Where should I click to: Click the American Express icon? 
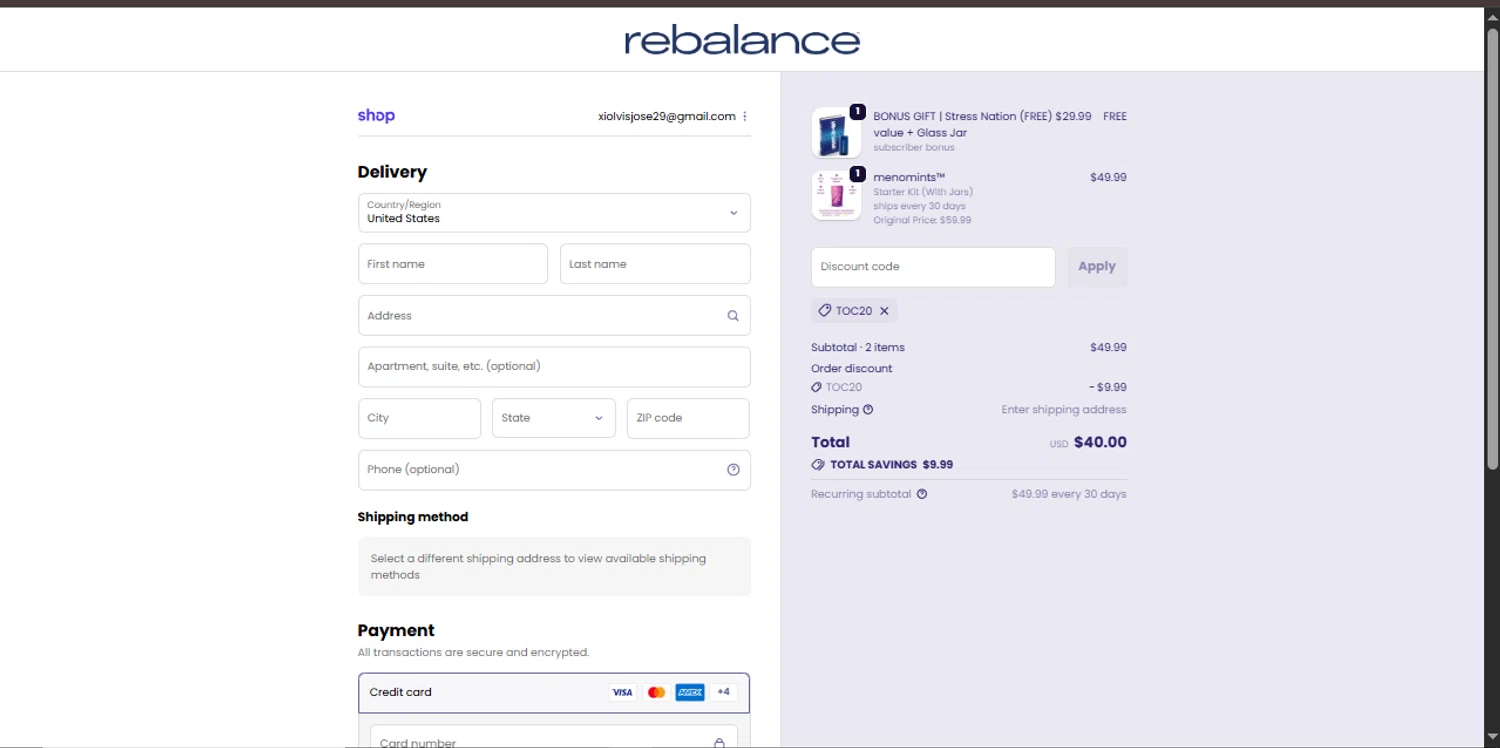coord(690,692)
